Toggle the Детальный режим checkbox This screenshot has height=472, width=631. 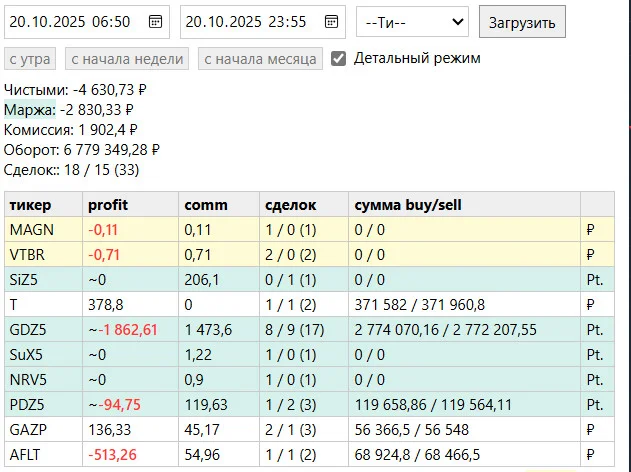click(x=338, y=59)
